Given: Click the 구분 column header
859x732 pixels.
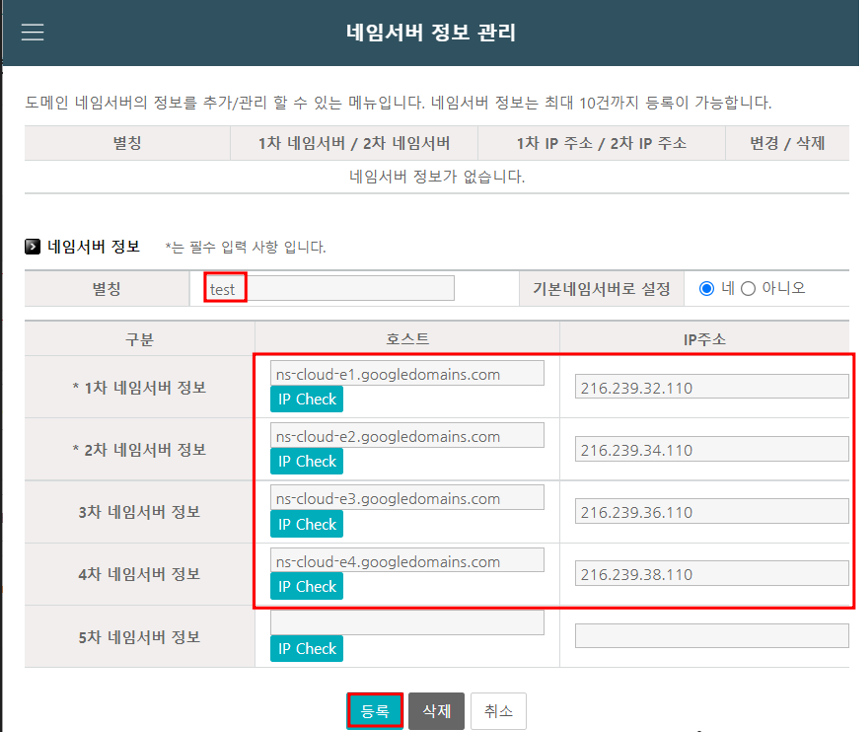Looking at the screenshot, I should [140, 339].
